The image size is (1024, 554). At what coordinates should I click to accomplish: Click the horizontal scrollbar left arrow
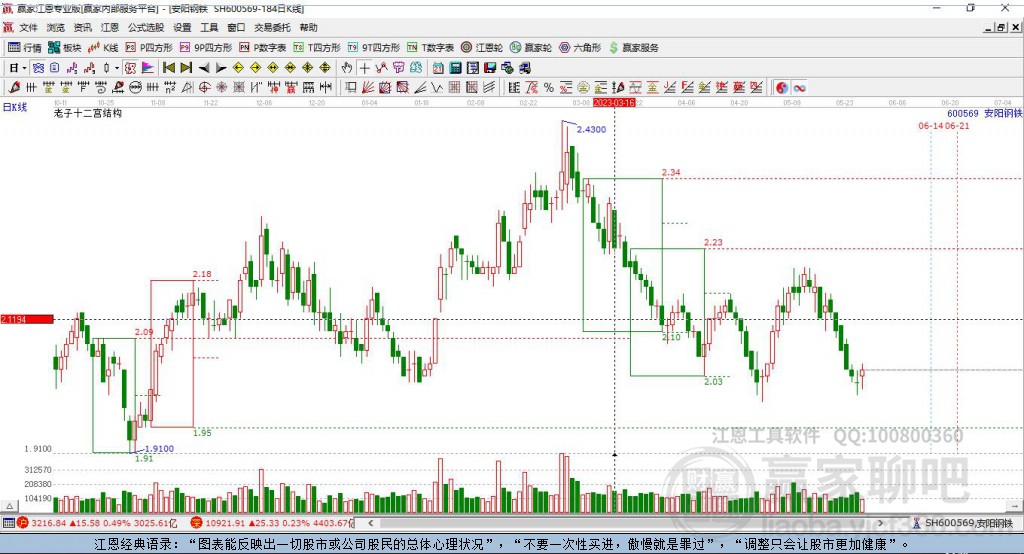(x=371, y=523)
